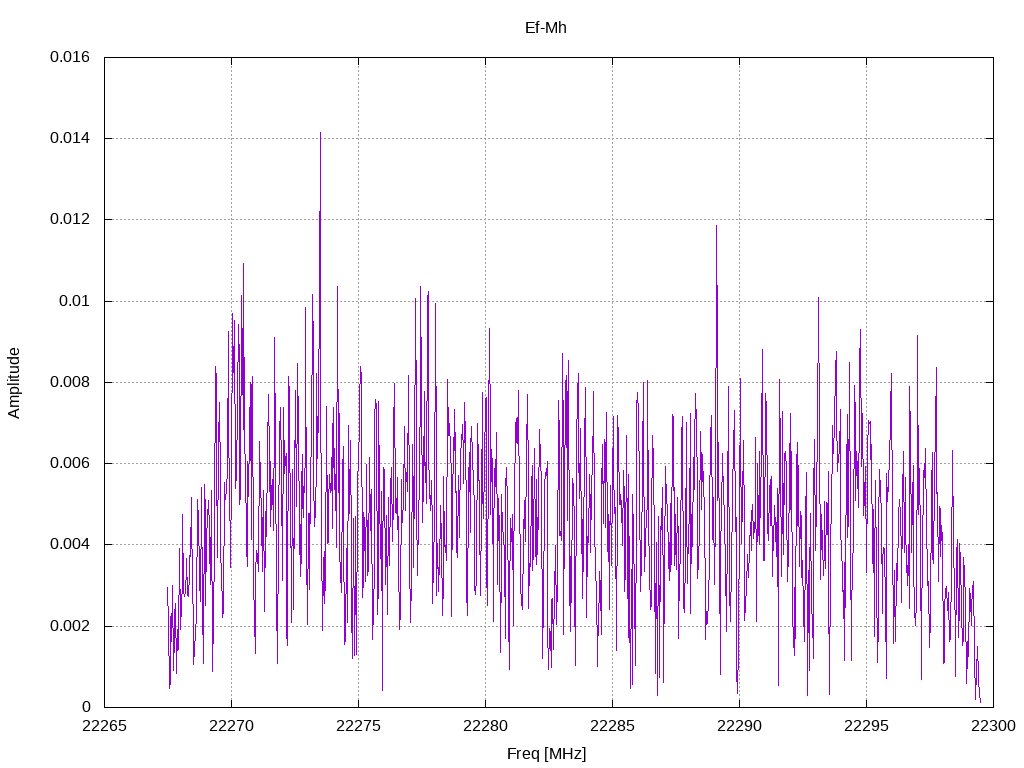Click the tallest spectrum peak above 0.014
This screenshot has height=768, width=1024.
click(x=320, y=133)
